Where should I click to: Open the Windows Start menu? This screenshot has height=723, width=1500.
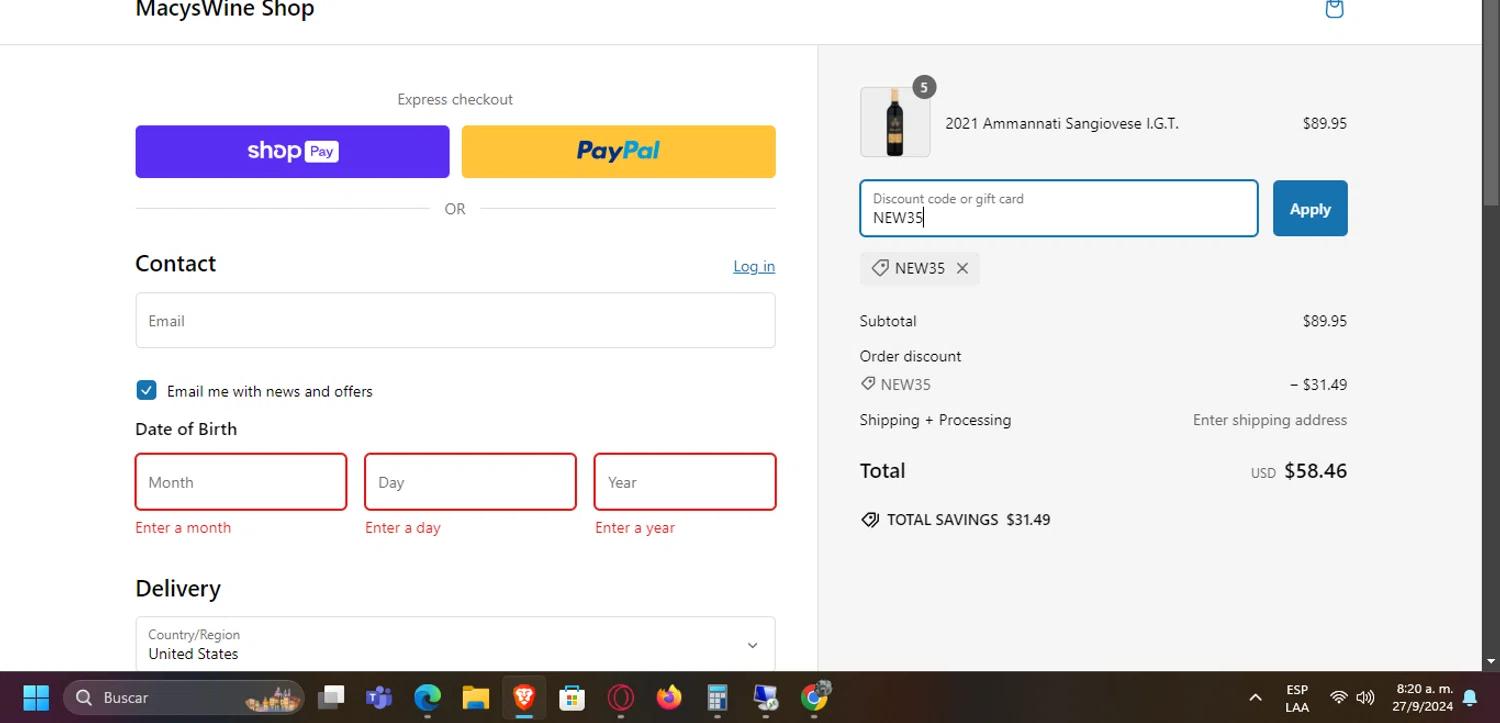(x=36, y=697)
